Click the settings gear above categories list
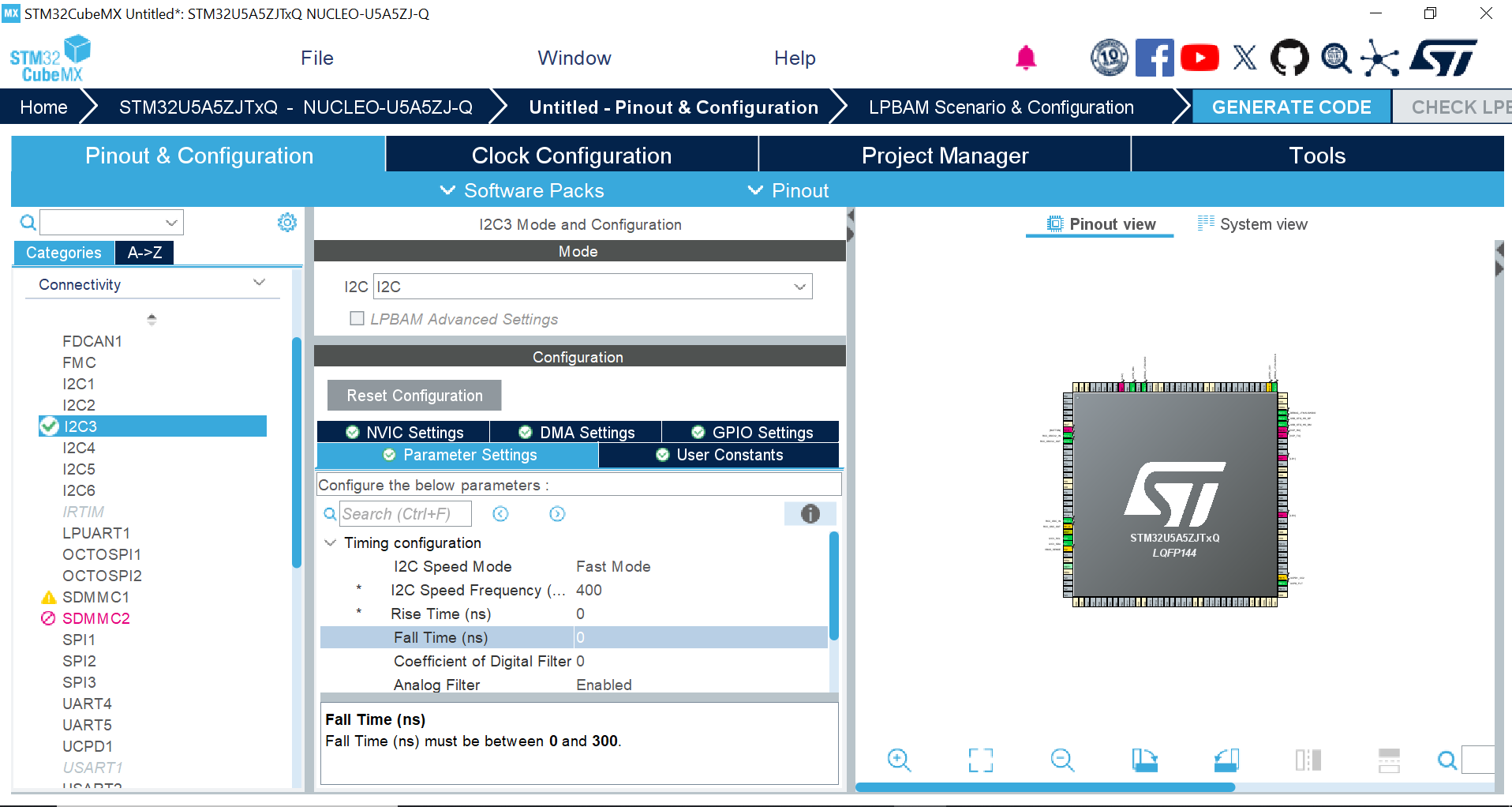This screenshot has height=807, width=1512. pos(287,223)
